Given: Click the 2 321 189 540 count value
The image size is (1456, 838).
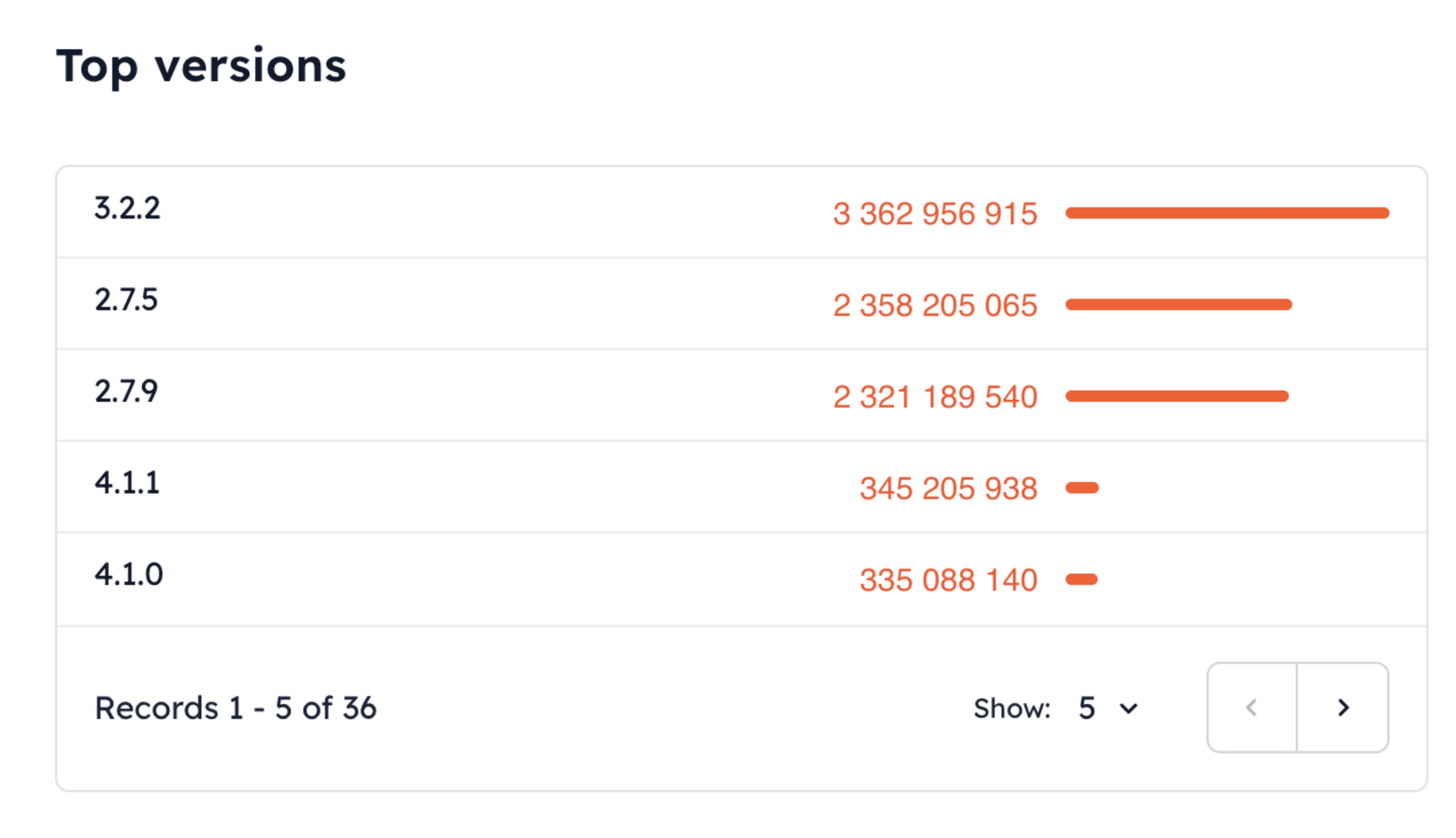Looking at the screenshot, I should 935,397.
